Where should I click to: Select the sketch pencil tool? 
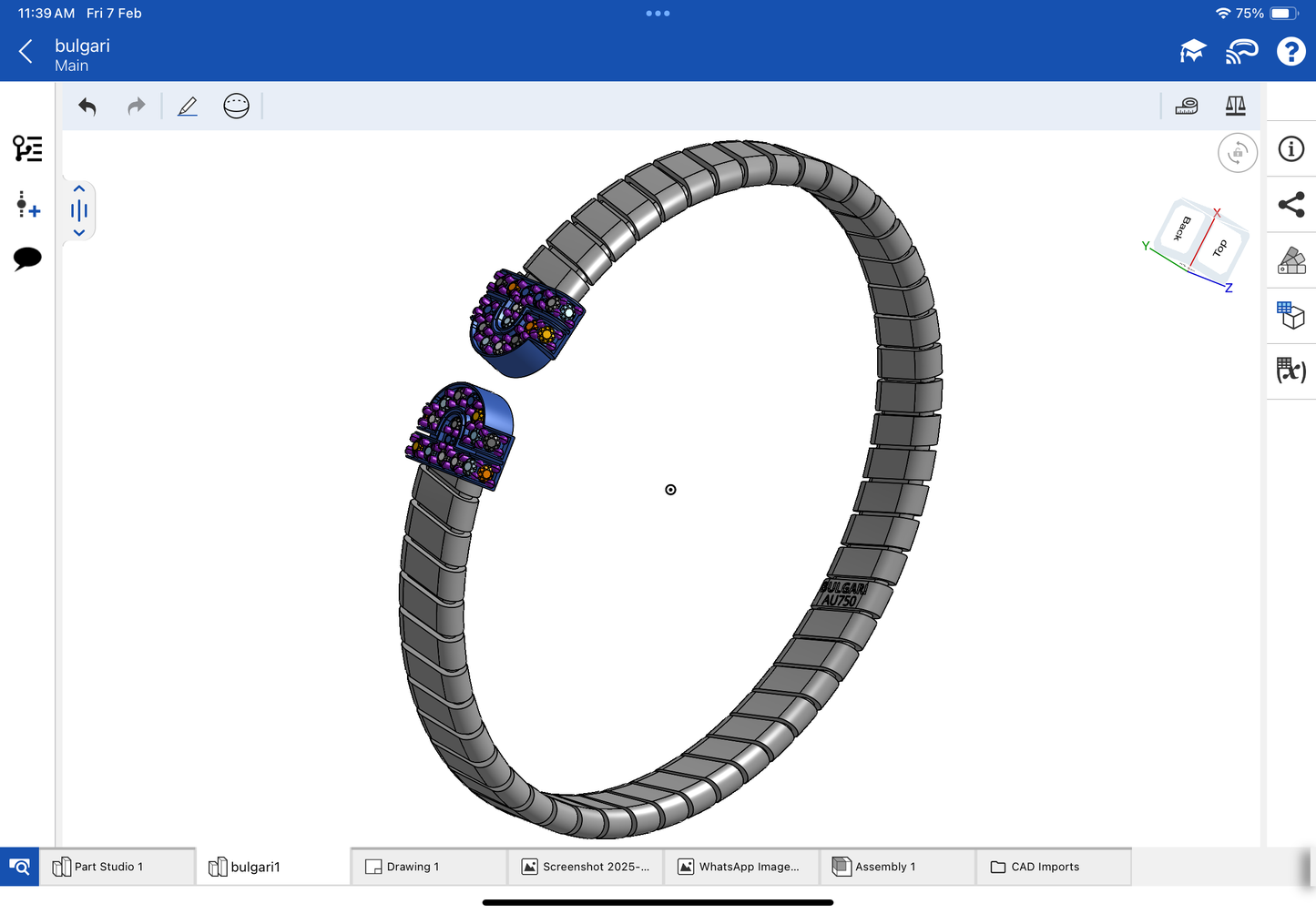pyautogui.click(x=188, y=107)
